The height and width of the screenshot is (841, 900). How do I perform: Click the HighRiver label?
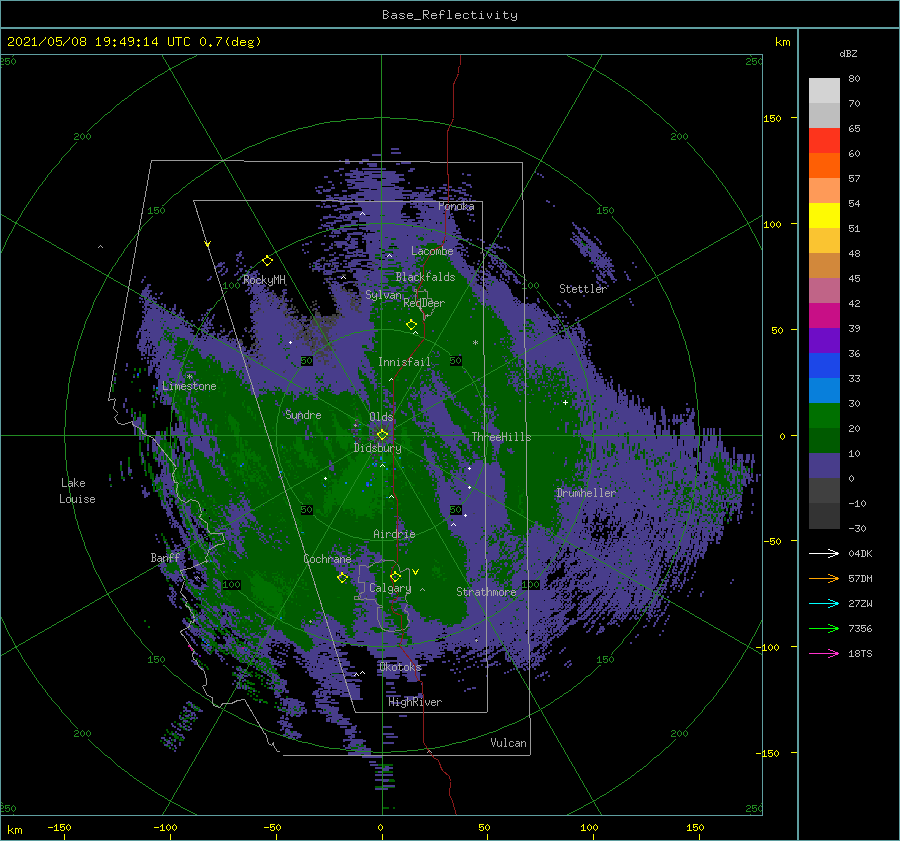point(415,702)
